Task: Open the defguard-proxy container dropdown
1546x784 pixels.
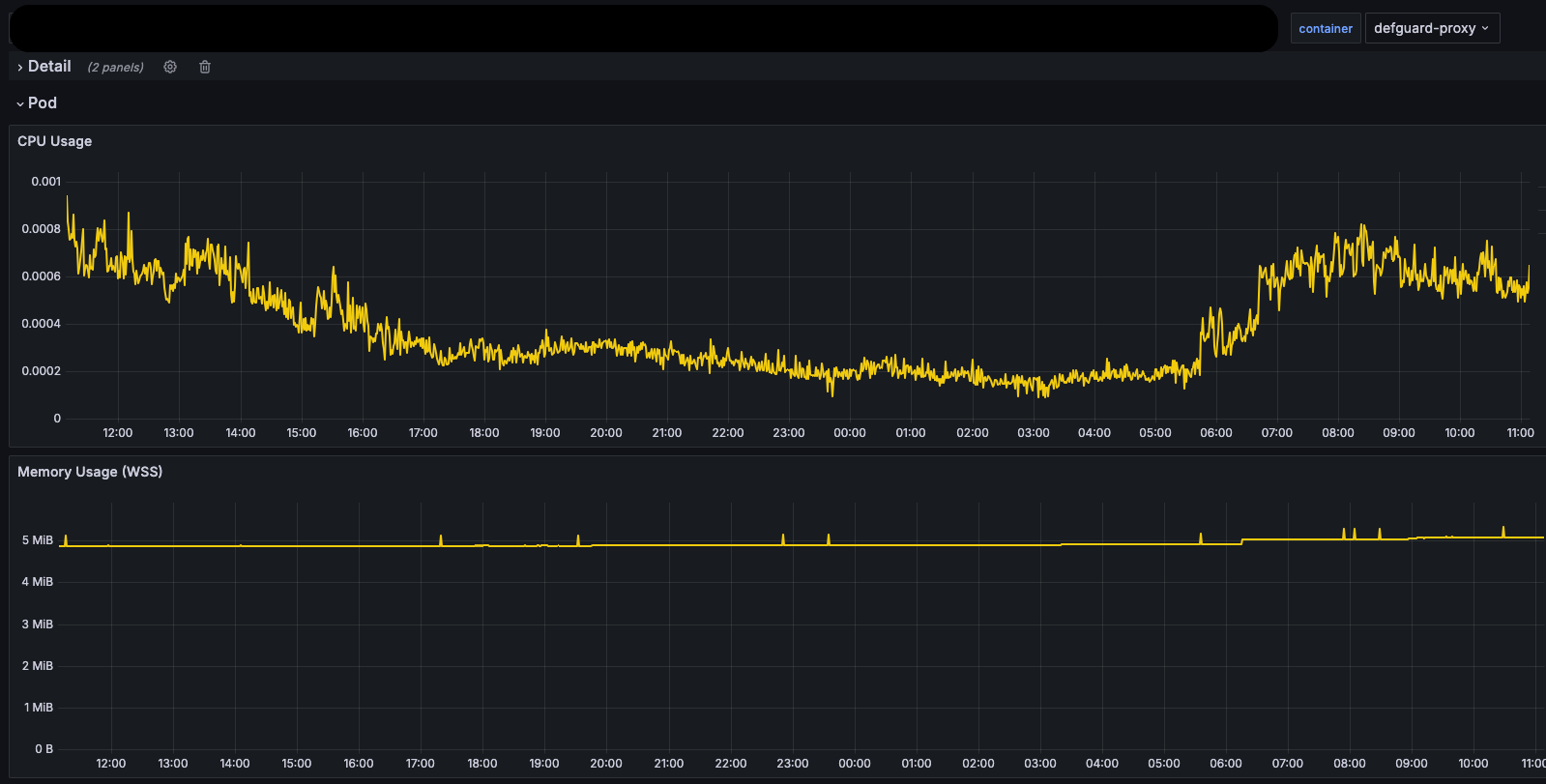Action: click(1431, 28)
